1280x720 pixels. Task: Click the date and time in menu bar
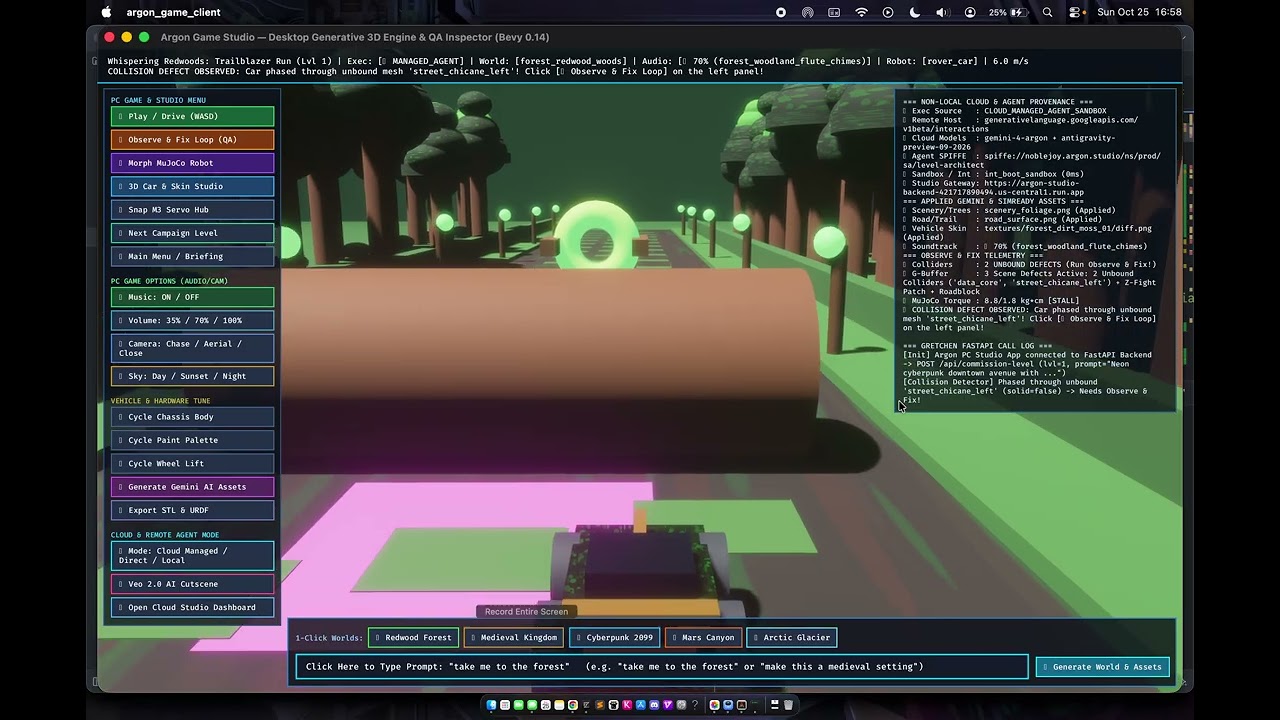pos(1139,12)
